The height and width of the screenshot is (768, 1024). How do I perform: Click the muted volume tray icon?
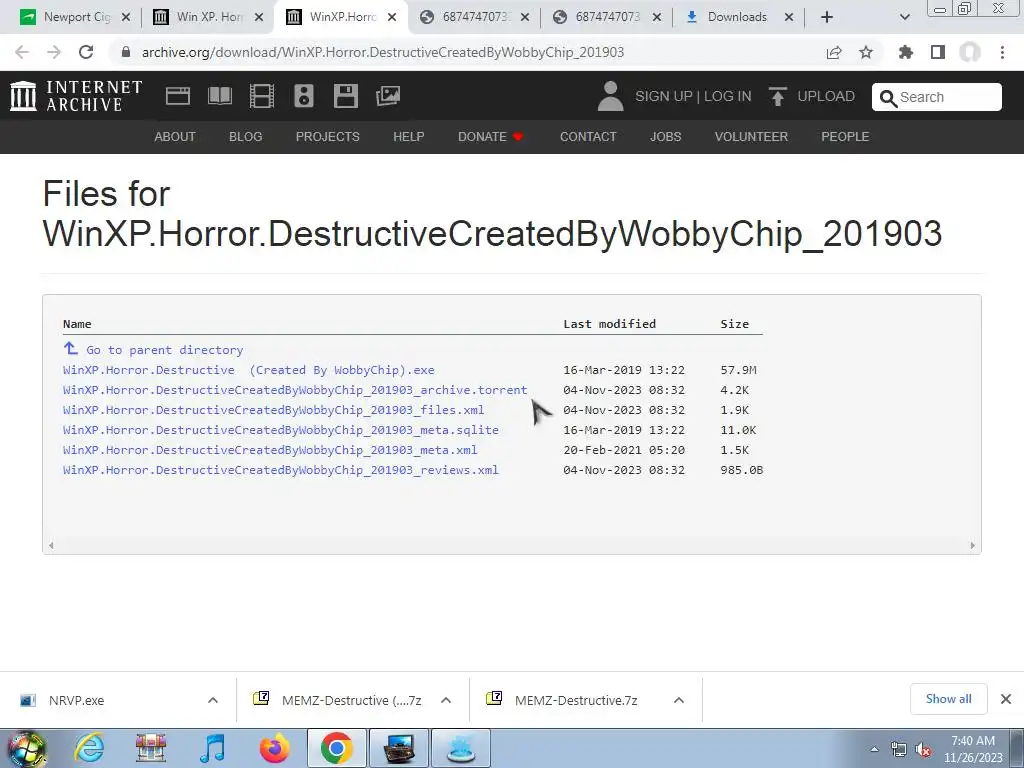point(923,750)
